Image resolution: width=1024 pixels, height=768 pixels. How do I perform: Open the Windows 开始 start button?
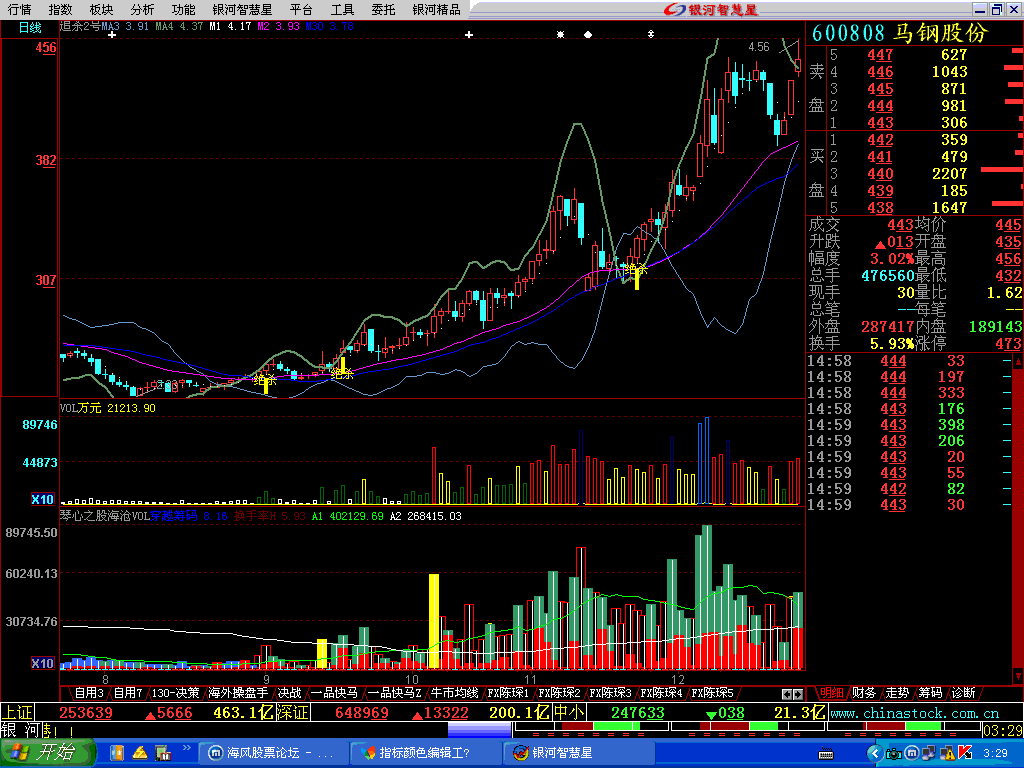click(46, 752)
